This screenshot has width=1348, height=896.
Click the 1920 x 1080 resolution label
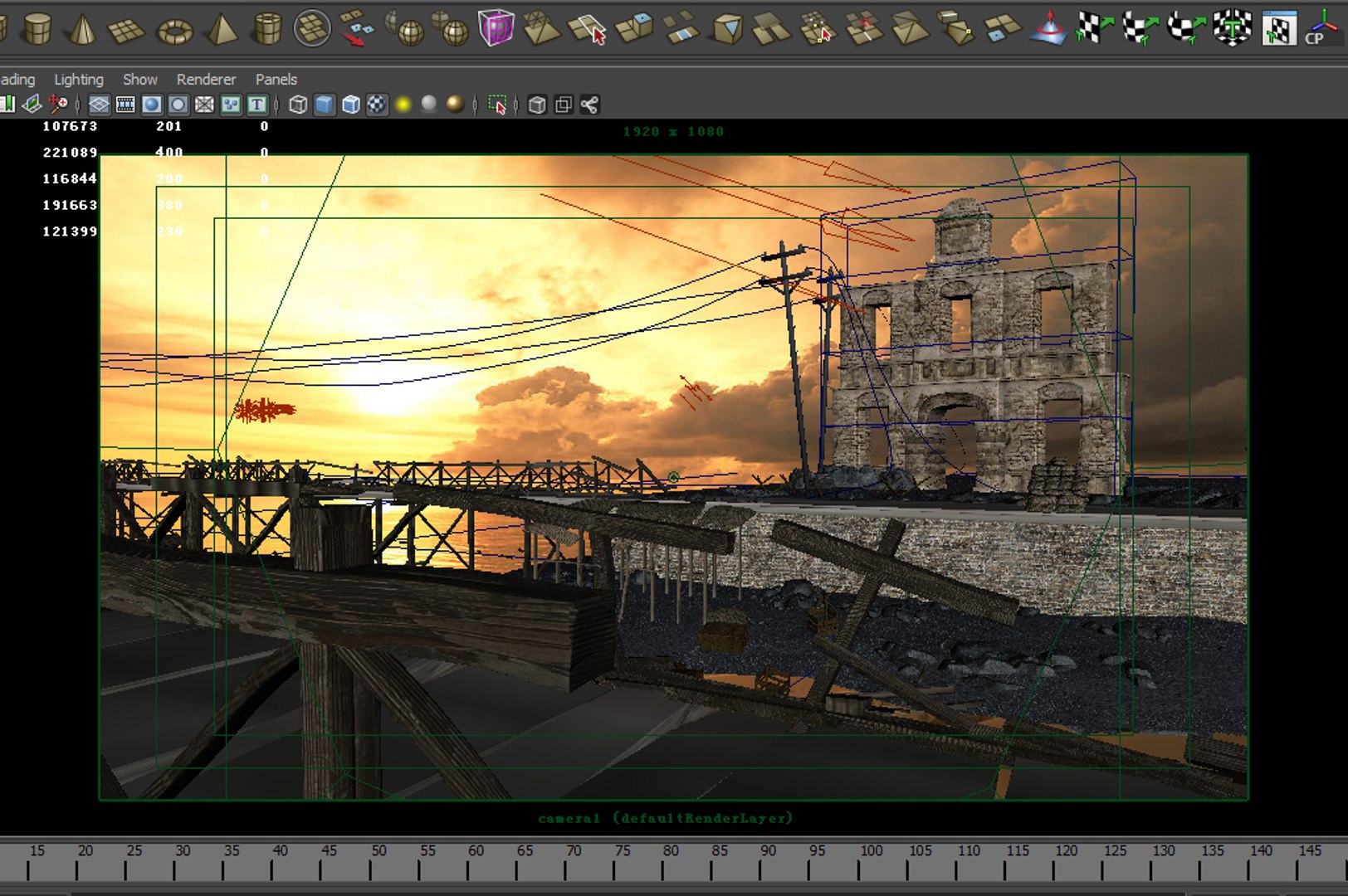pyautogui.click(x=673, y=131)
